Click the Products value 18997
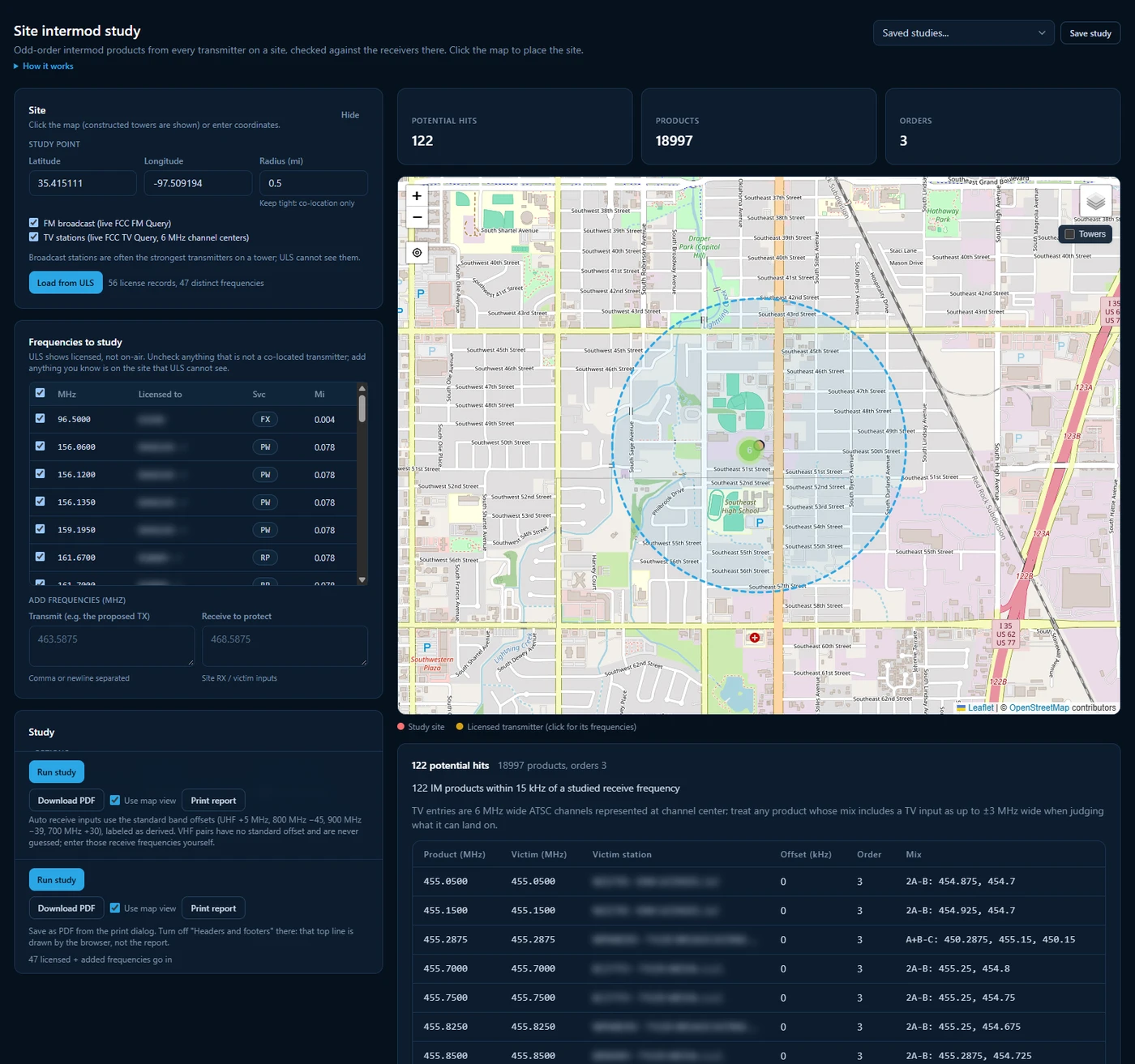The width and height of the screenshot is (1135, 1064). pos(674,141)
